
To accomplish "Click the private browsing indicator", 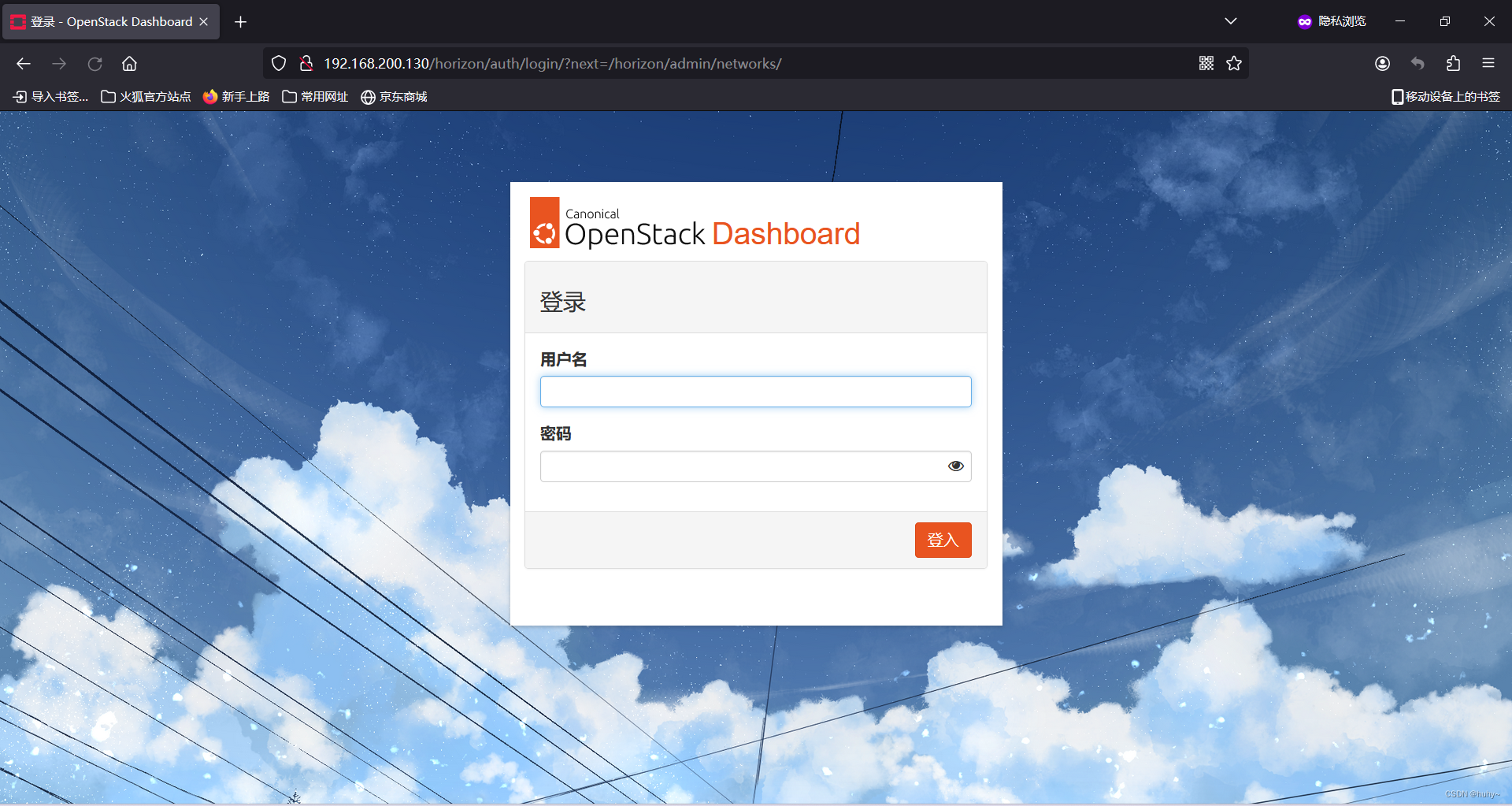I will coord(1332,21).
